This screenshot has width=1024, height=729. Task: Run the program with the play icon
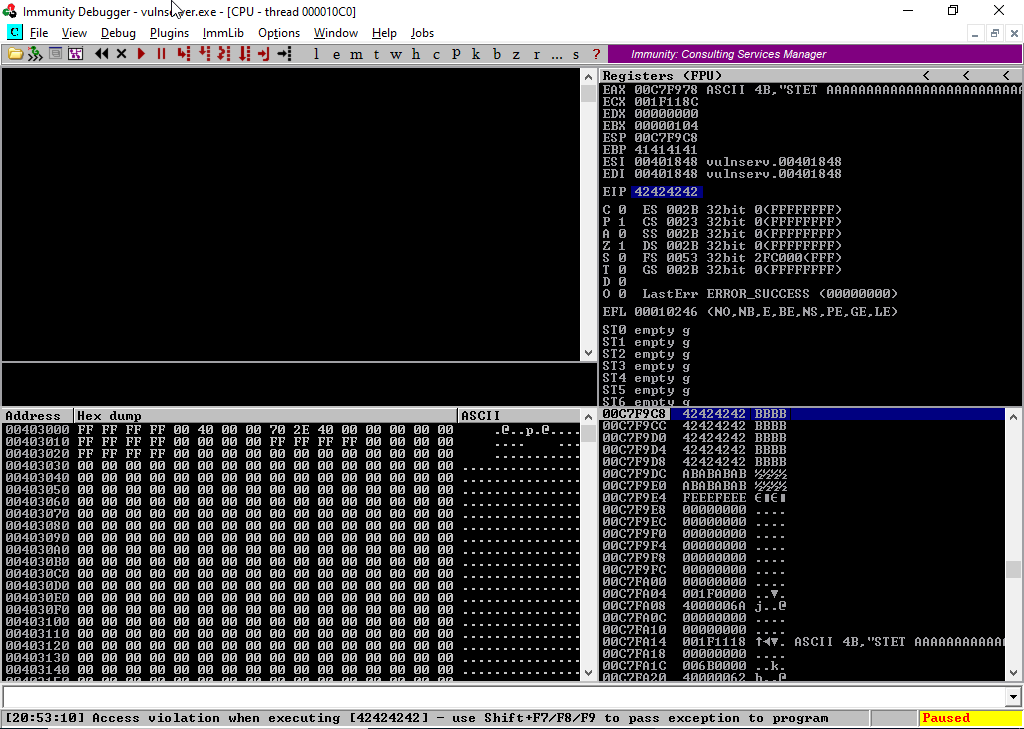141,54
